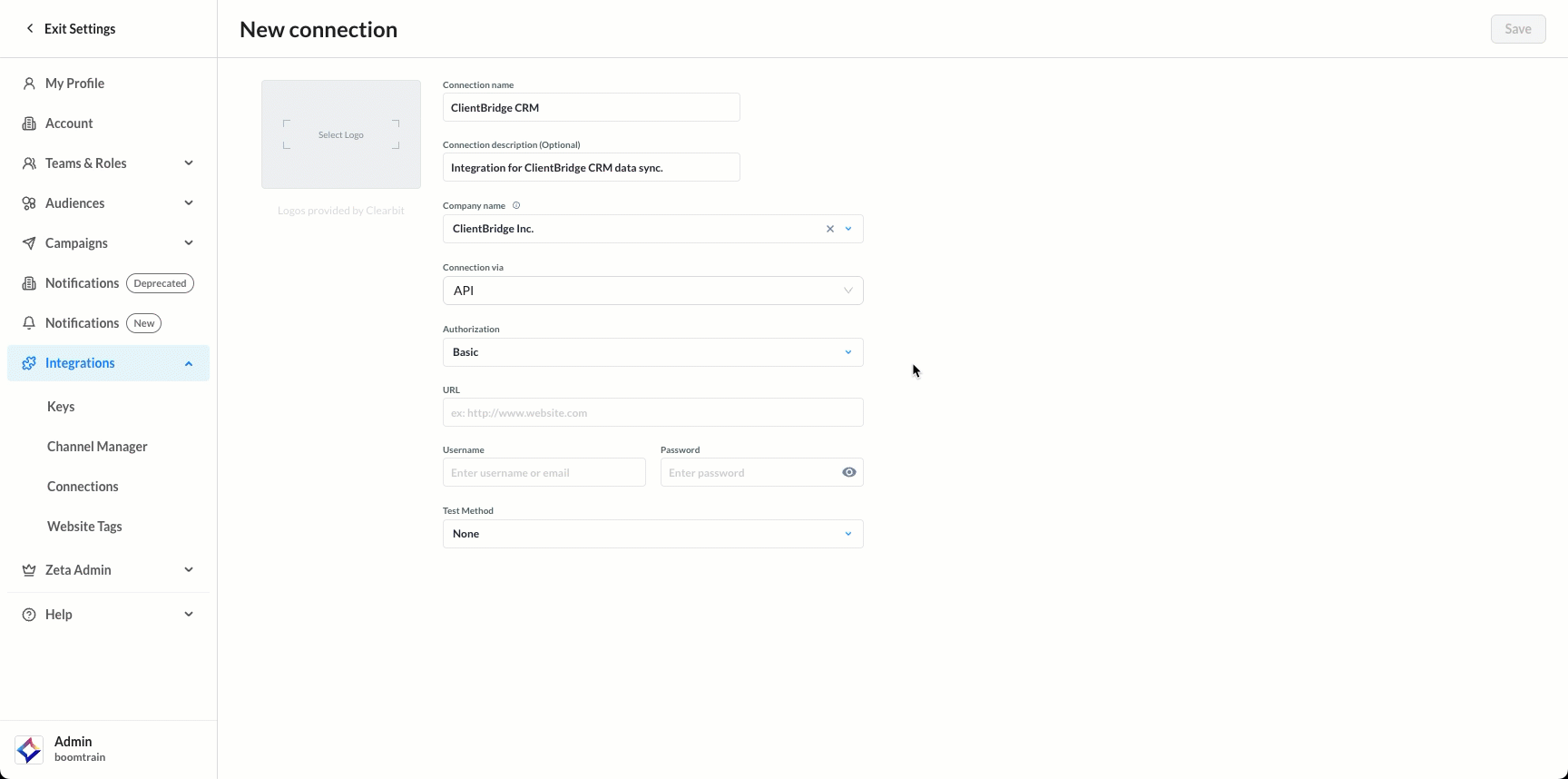The width and height of the screenshot is (1568, 779).
Task: Open the Test Method dropdown
Action: click(652, 534)
